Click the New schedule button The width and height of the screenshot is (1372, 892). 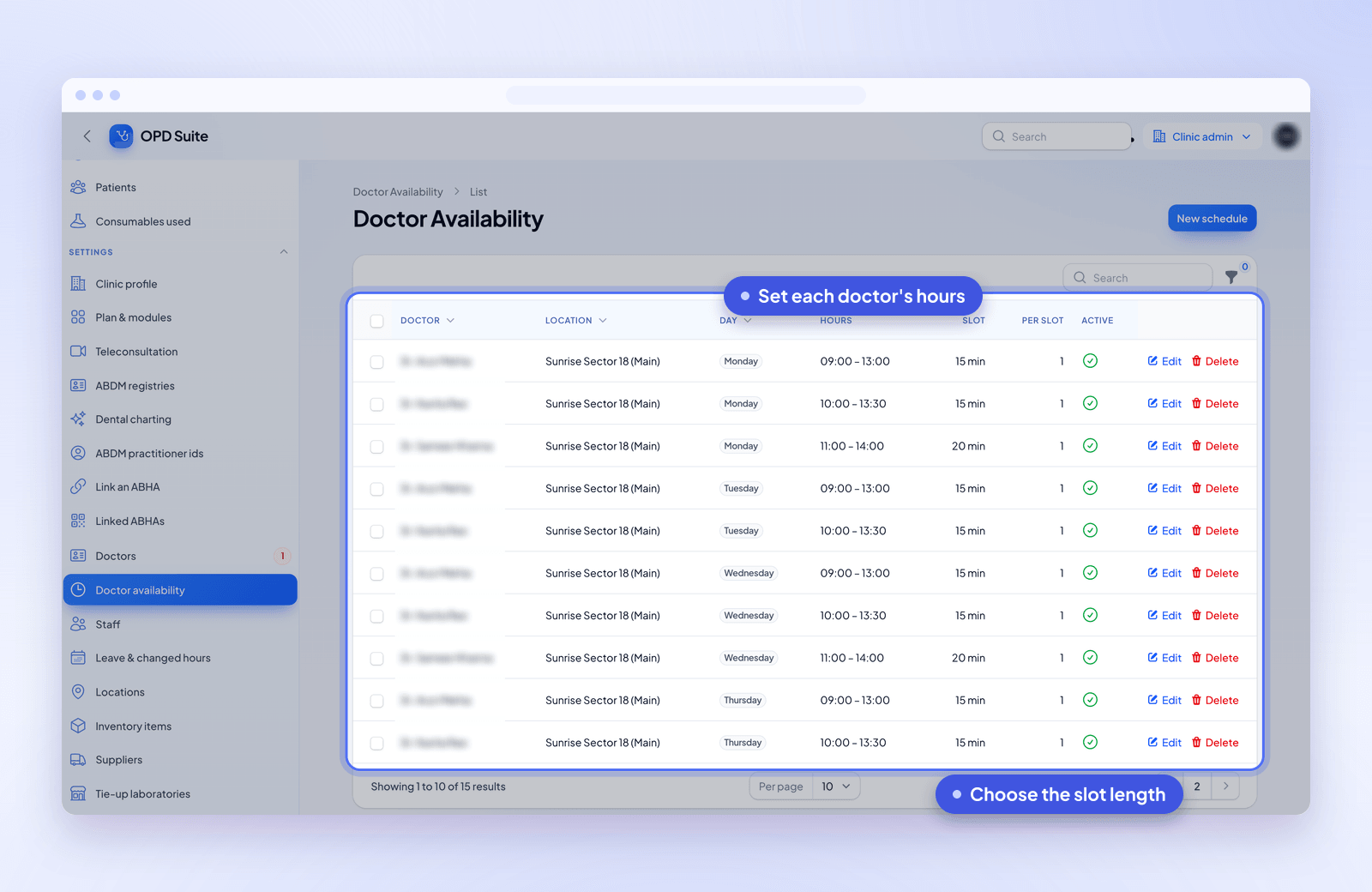pos(1212,219)
